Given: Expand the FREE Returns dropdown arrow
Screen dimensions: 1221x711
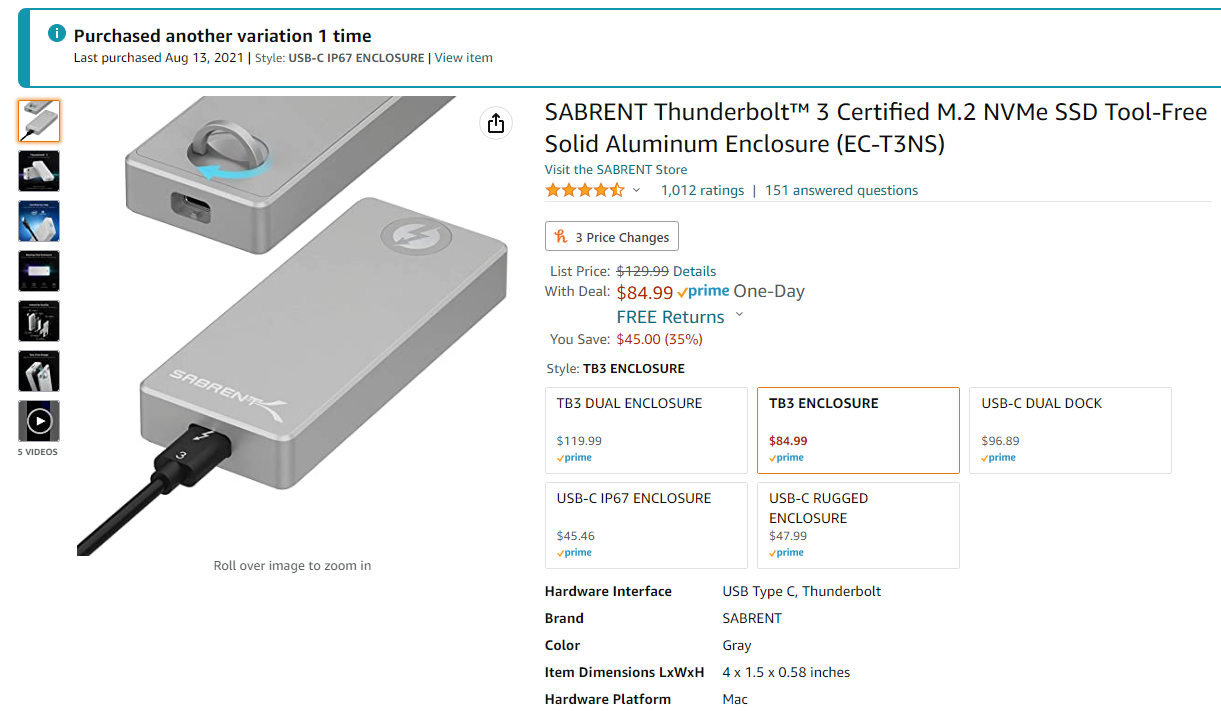Looking at the screenshot, I should [739, 315].
